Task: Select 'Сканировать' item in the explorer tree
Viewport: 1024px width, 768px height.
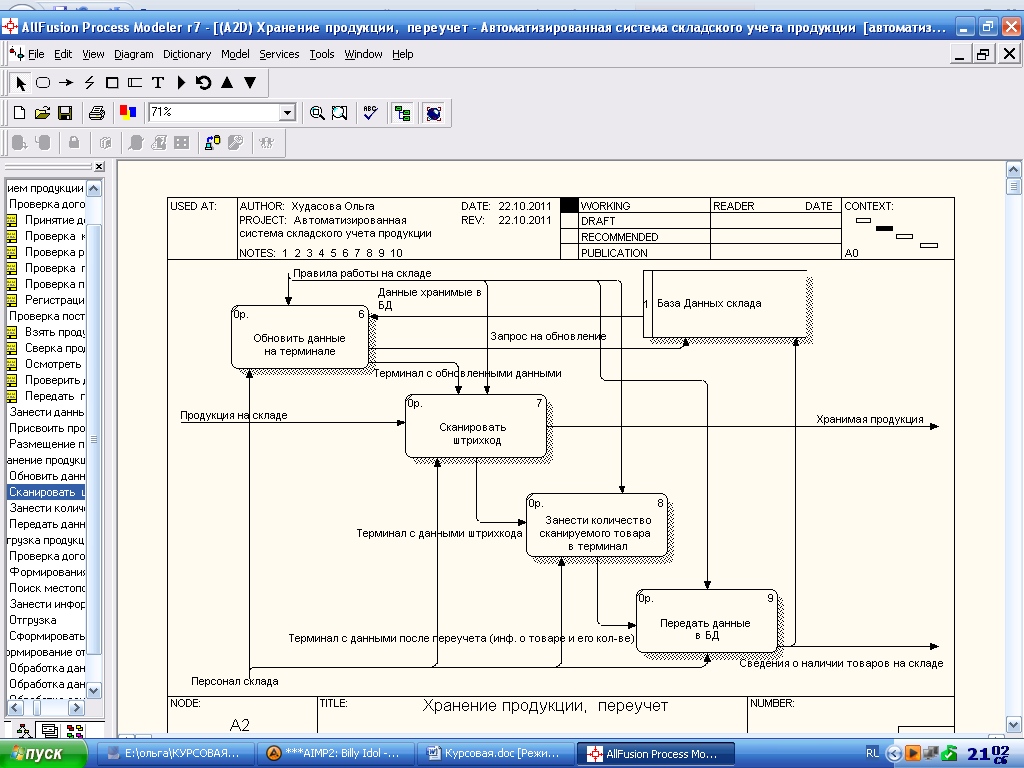Action: [x=46, y=492]
